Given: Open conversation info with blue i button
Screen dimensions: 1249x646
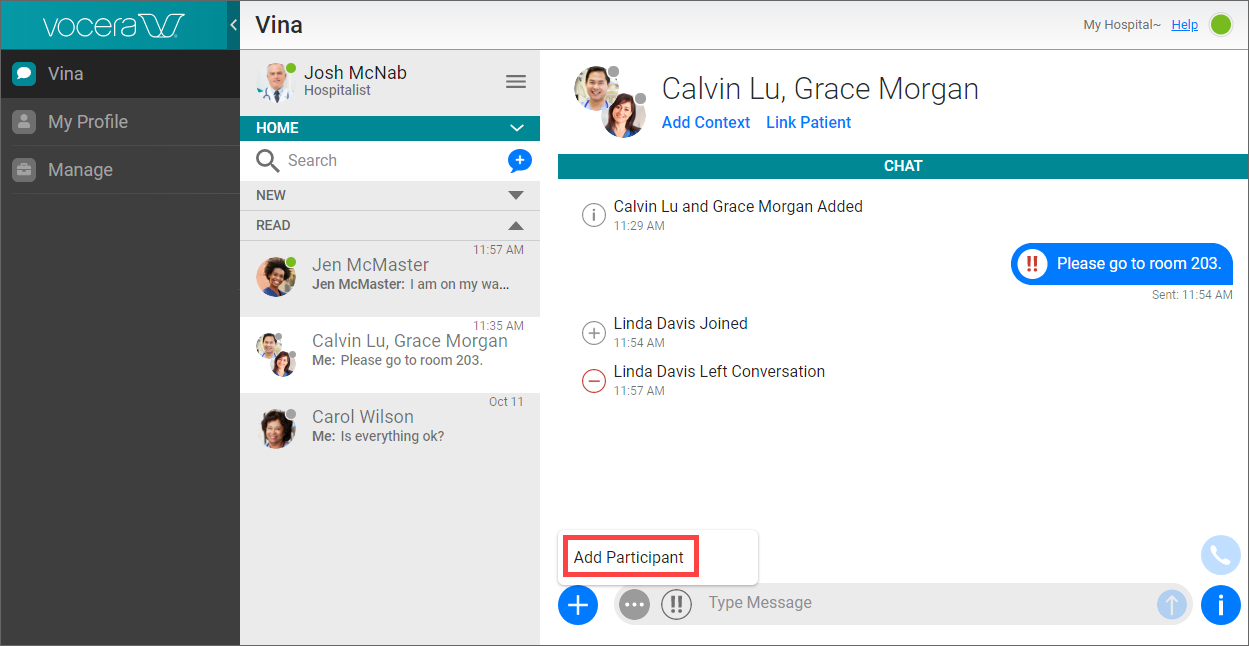Looking at the screenshot, I should coord(1221,604).
